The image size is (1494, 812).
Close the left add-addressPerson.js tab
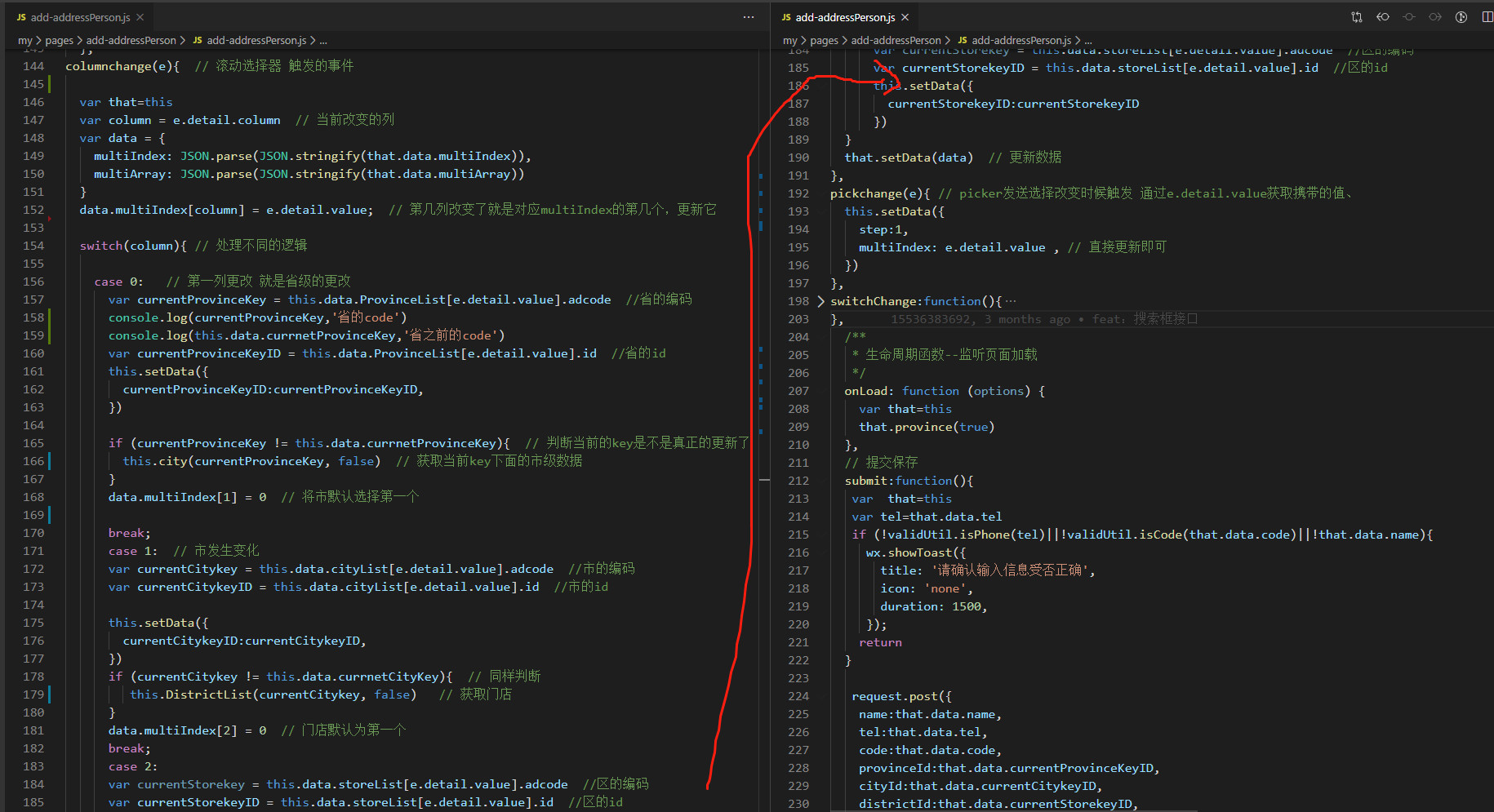[140, 17]
